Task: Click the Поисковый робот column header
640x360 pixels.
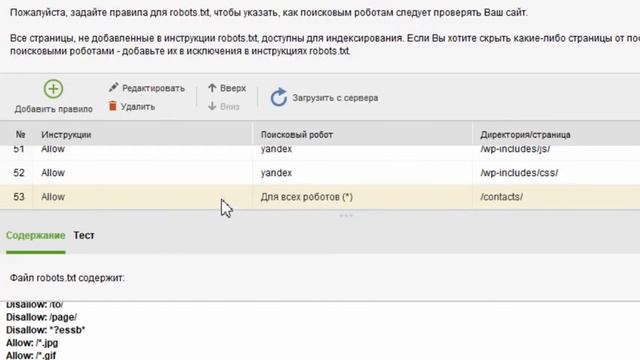Action: click(297, 134)
